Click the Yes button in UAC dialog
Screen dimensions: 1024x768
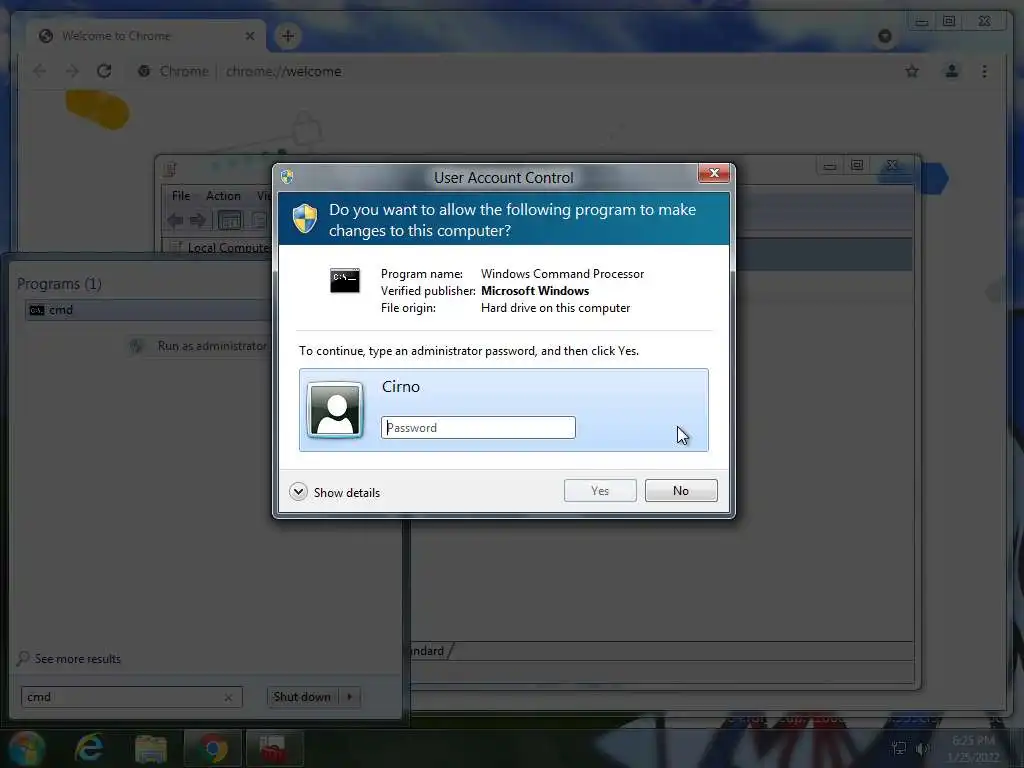click(x=600, y=490)
